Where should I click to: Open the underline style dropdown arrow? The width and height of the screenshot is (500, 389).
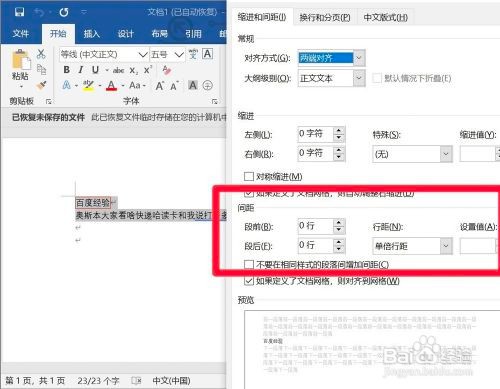click(x=107, y=70)
